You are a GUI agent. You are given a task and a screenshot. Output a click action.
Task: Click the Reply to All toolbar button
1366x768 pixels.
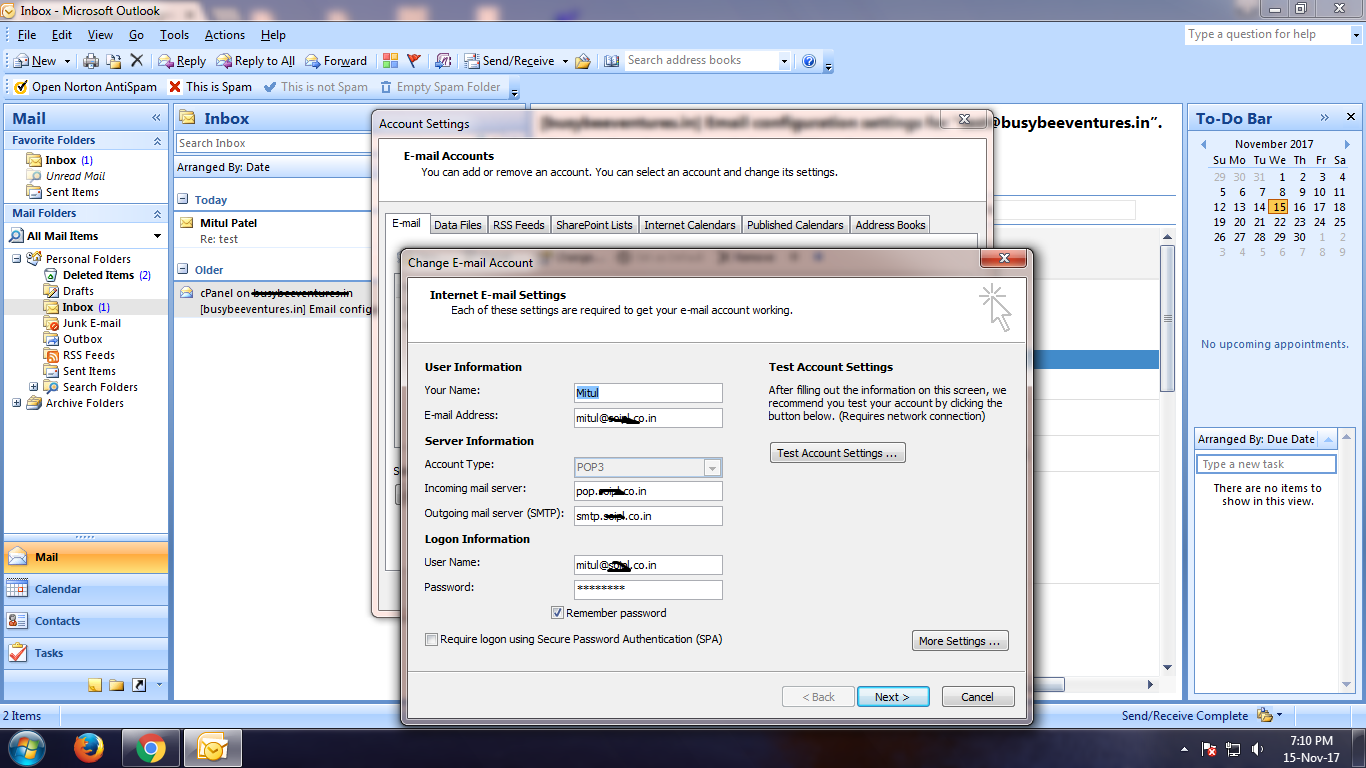coord(256,61)
